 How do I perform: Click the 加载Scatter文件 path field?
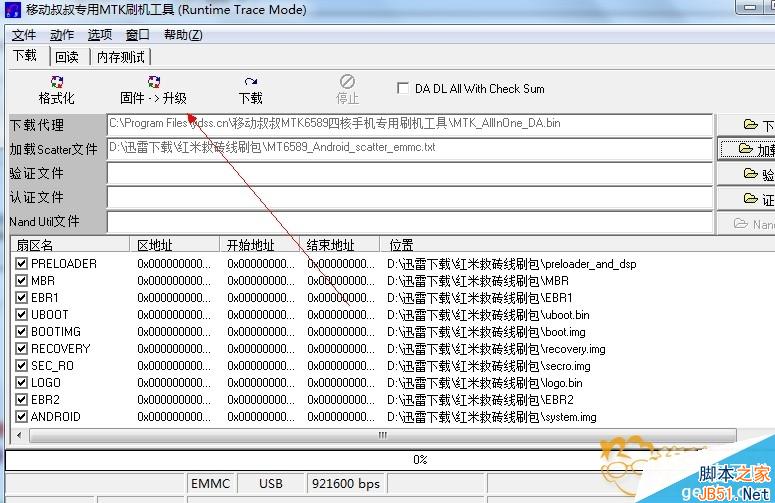click(x=410, y=149)
